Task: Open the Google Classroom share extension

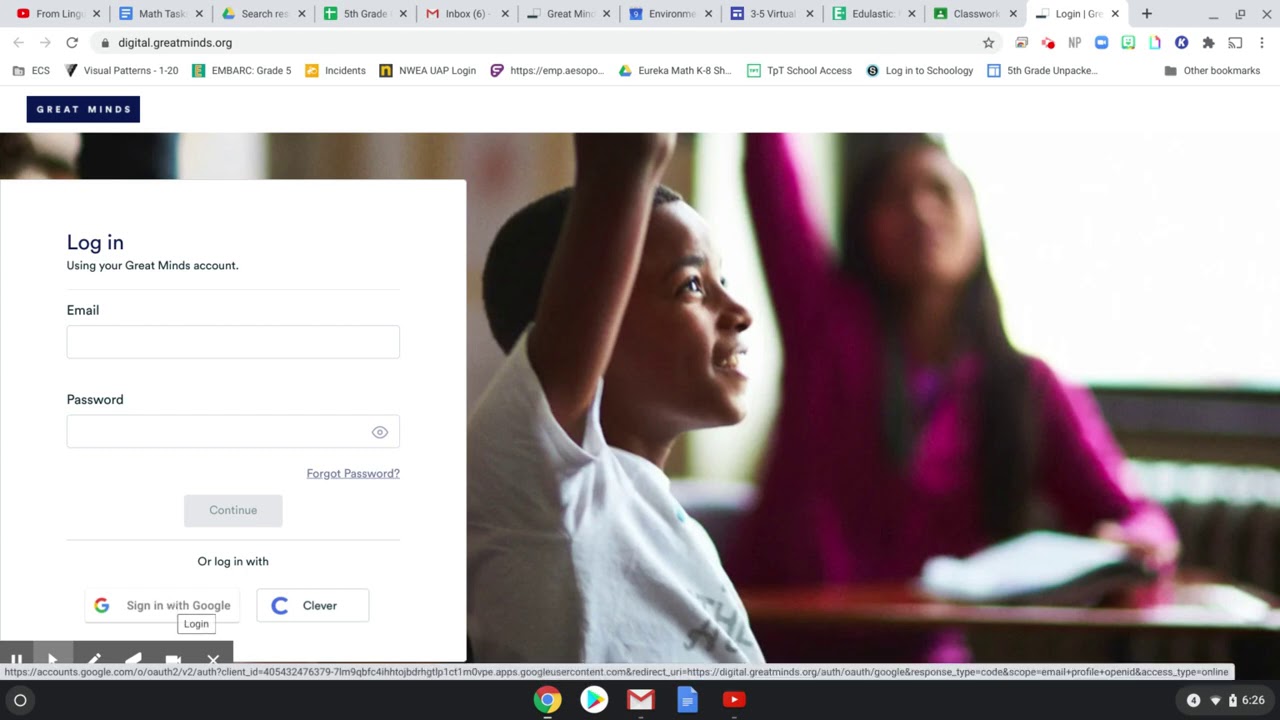Action: click(1021, 43)
